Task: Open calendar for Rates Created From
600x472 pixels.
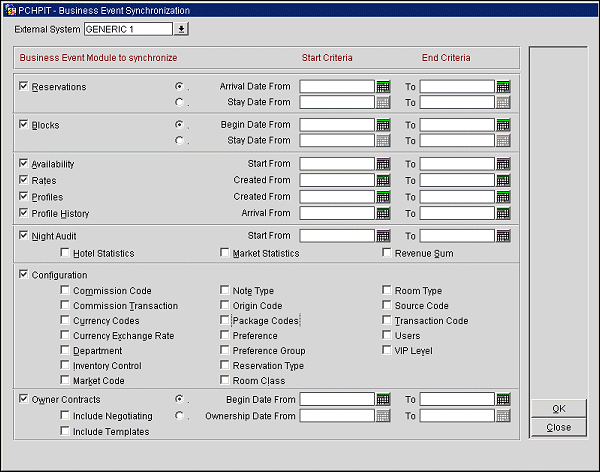Action: 383,180
